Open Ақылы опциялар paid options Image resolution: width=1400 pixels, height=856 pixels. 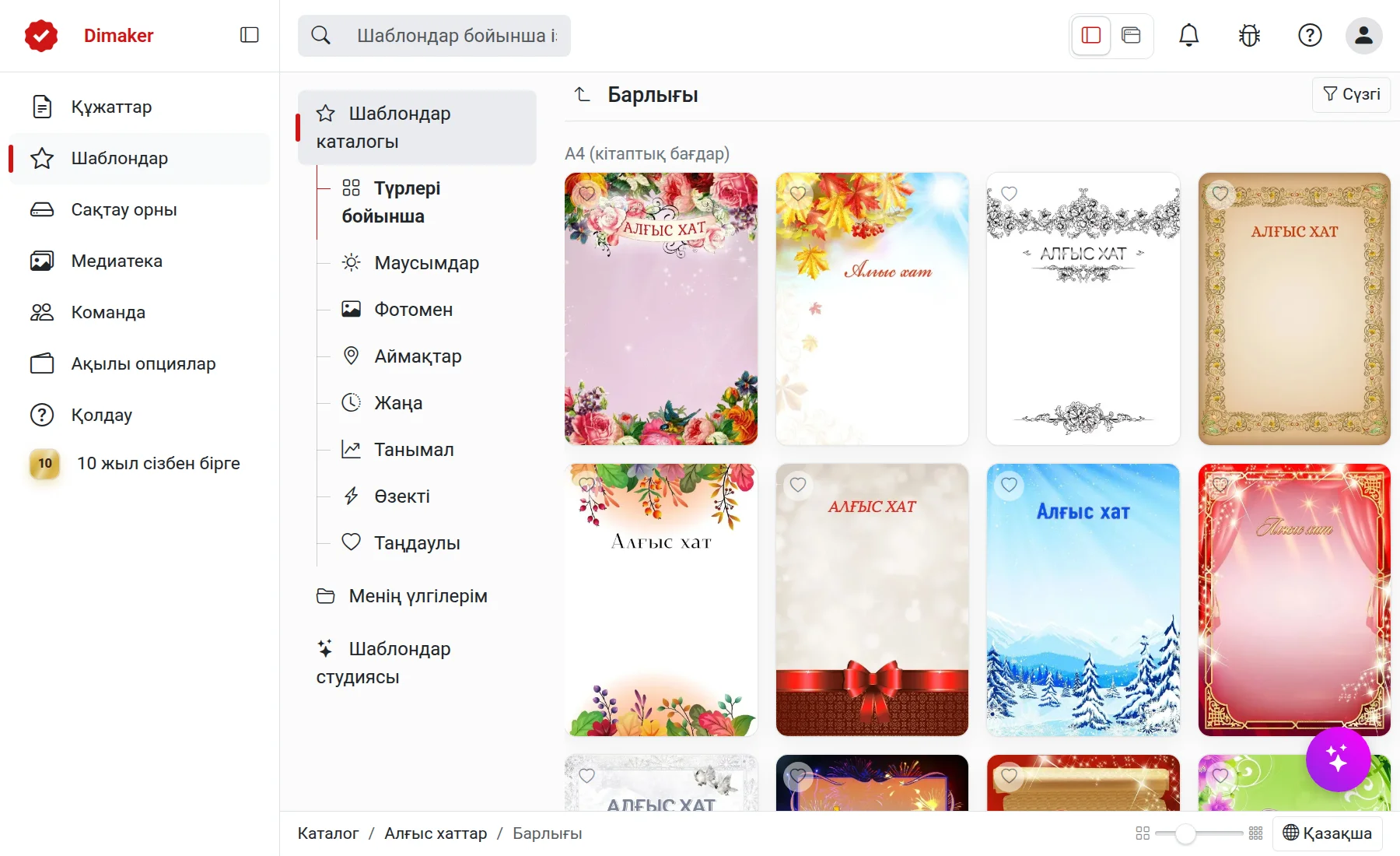click(x=138, y=363)
